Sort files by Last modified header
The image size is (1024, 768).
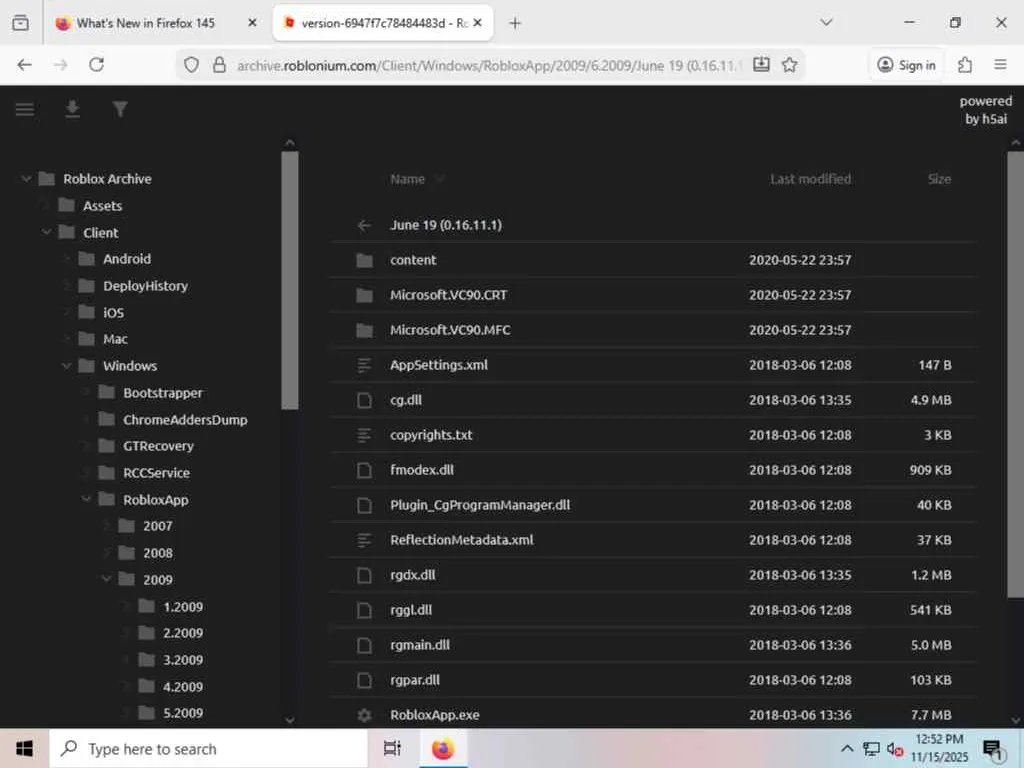point(810,179)
